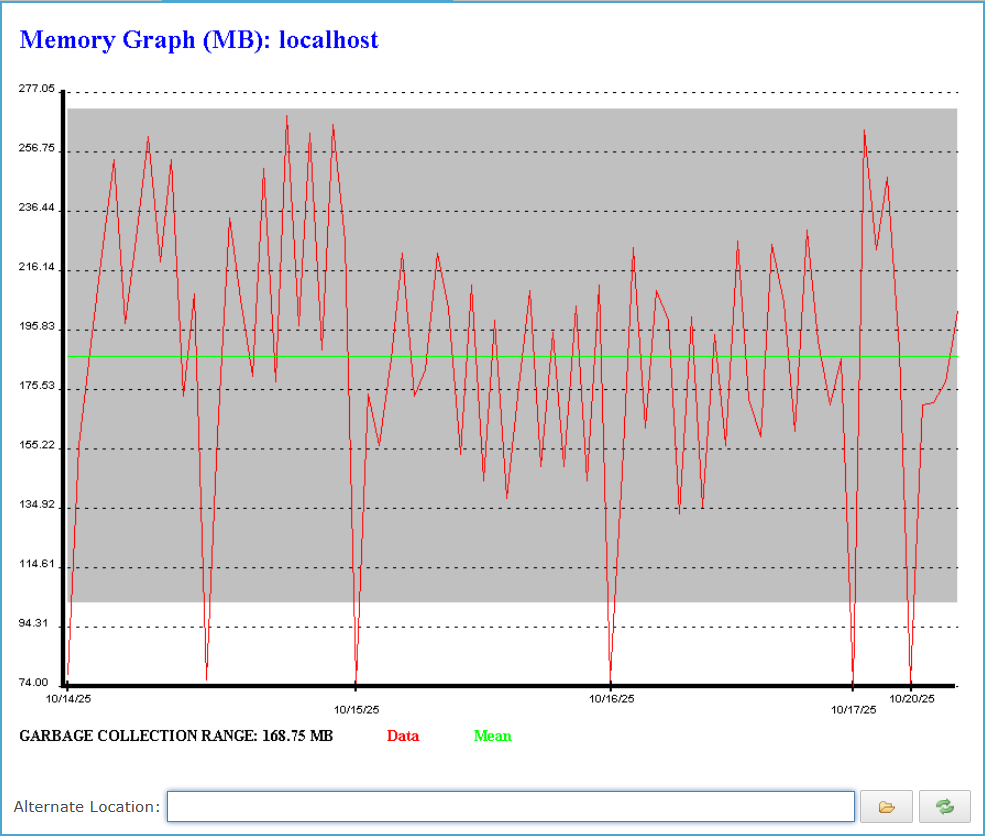
Task: Click the Alternate Location label text
Action: tap(87, 807)
